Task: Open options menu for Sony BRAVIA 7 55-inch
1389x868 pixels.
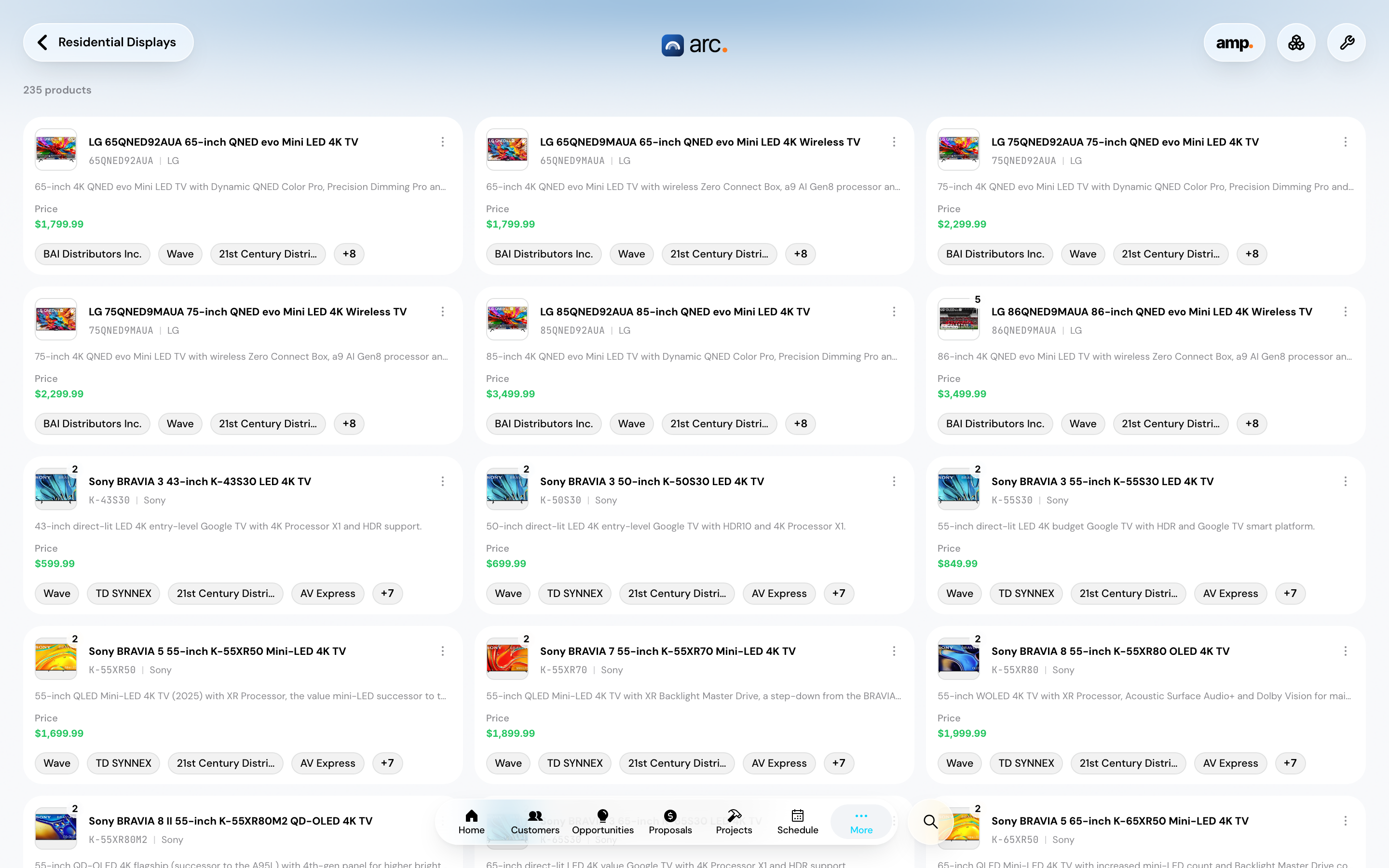Action: (x=894, y=651)
